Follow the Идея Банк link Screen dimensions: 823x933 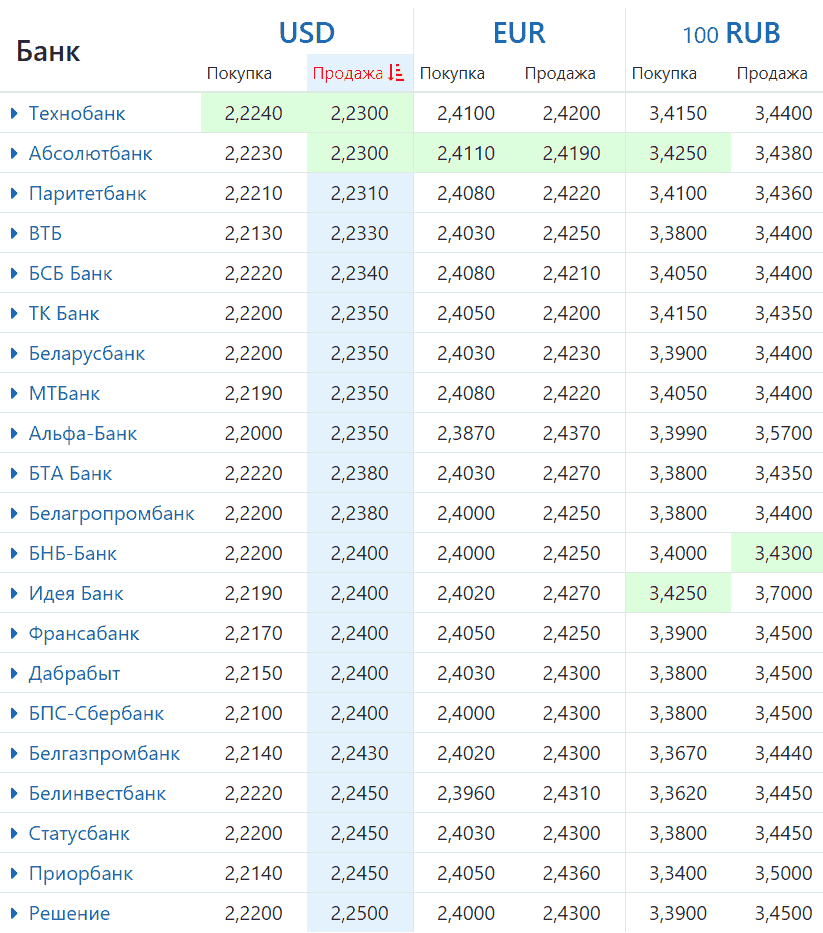click(x=76, y=593)
